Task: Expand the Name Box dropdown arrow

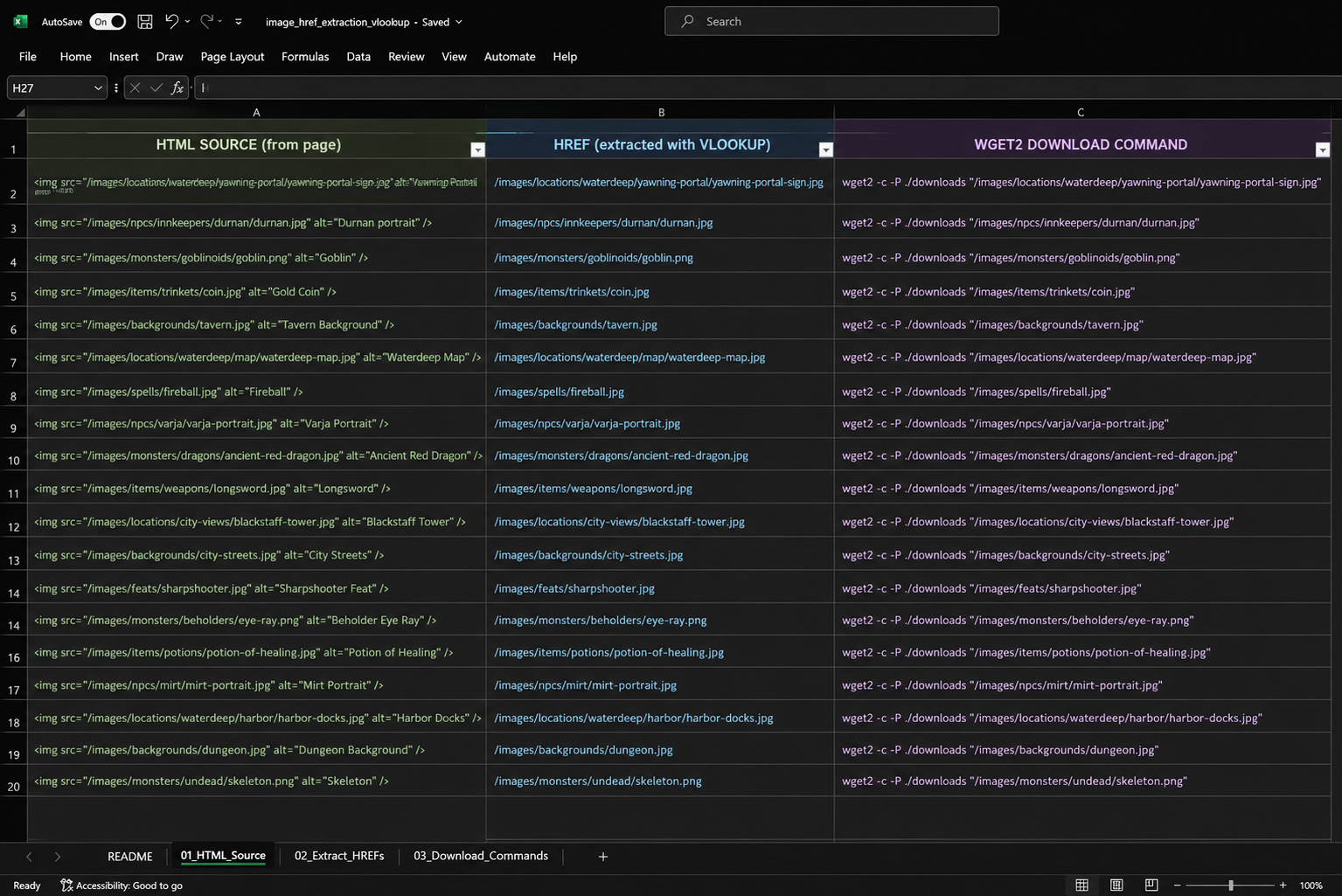Action: [x=98, y=87]
